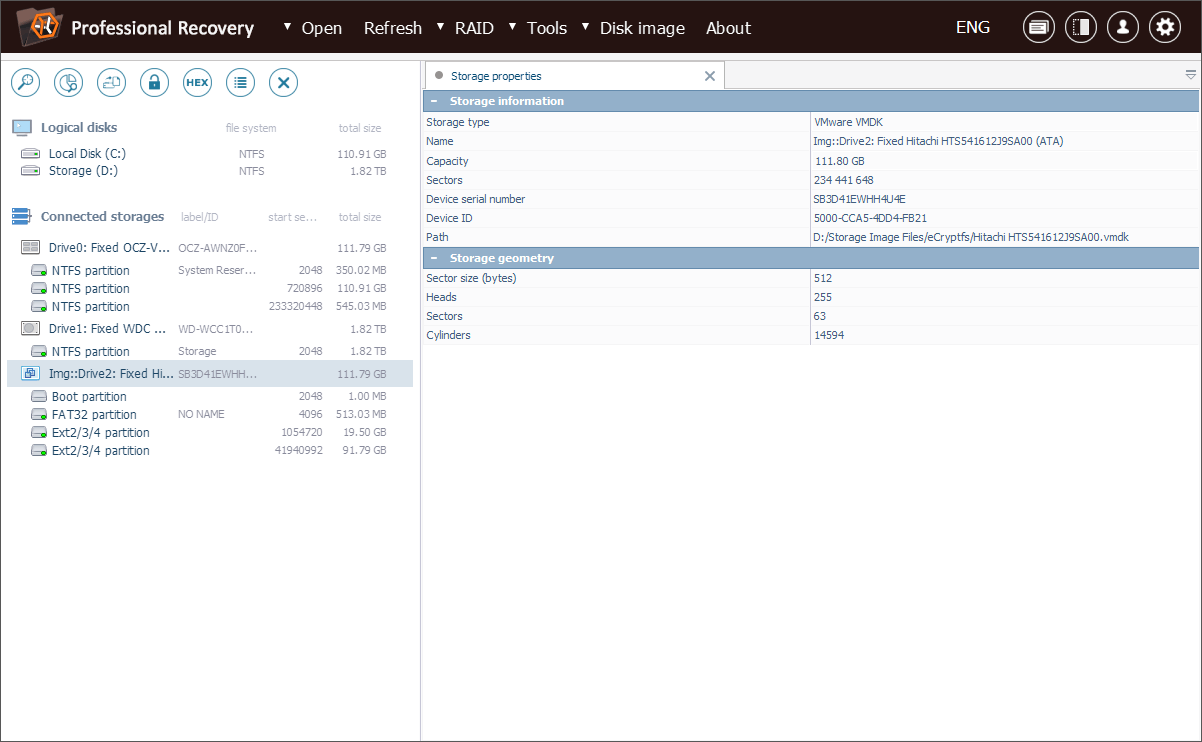
Task: Click the RAID menu label
Action: 474,28
